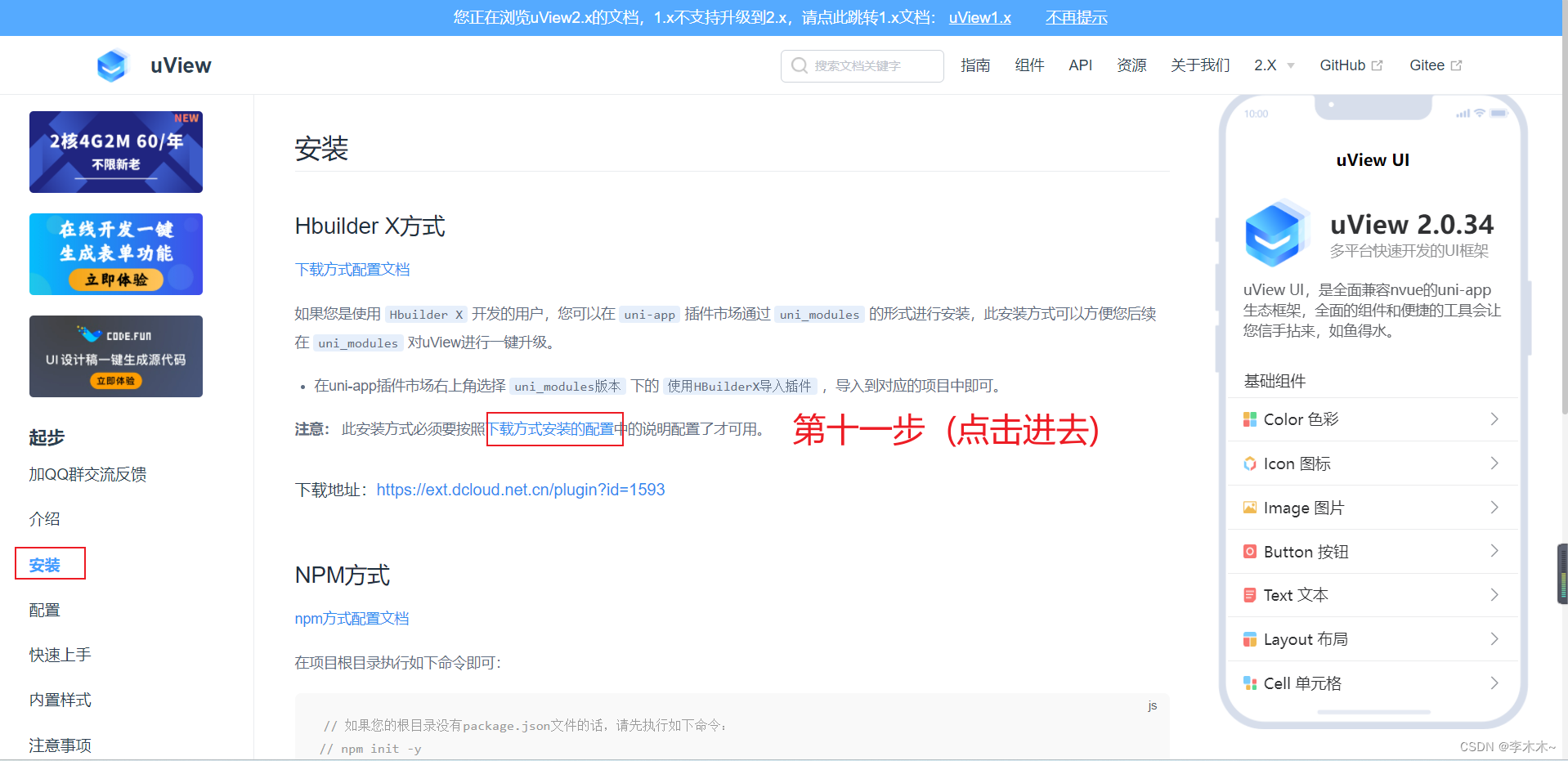
Task: Open Image 图片 row chevron
Action: coord(1494,508)
